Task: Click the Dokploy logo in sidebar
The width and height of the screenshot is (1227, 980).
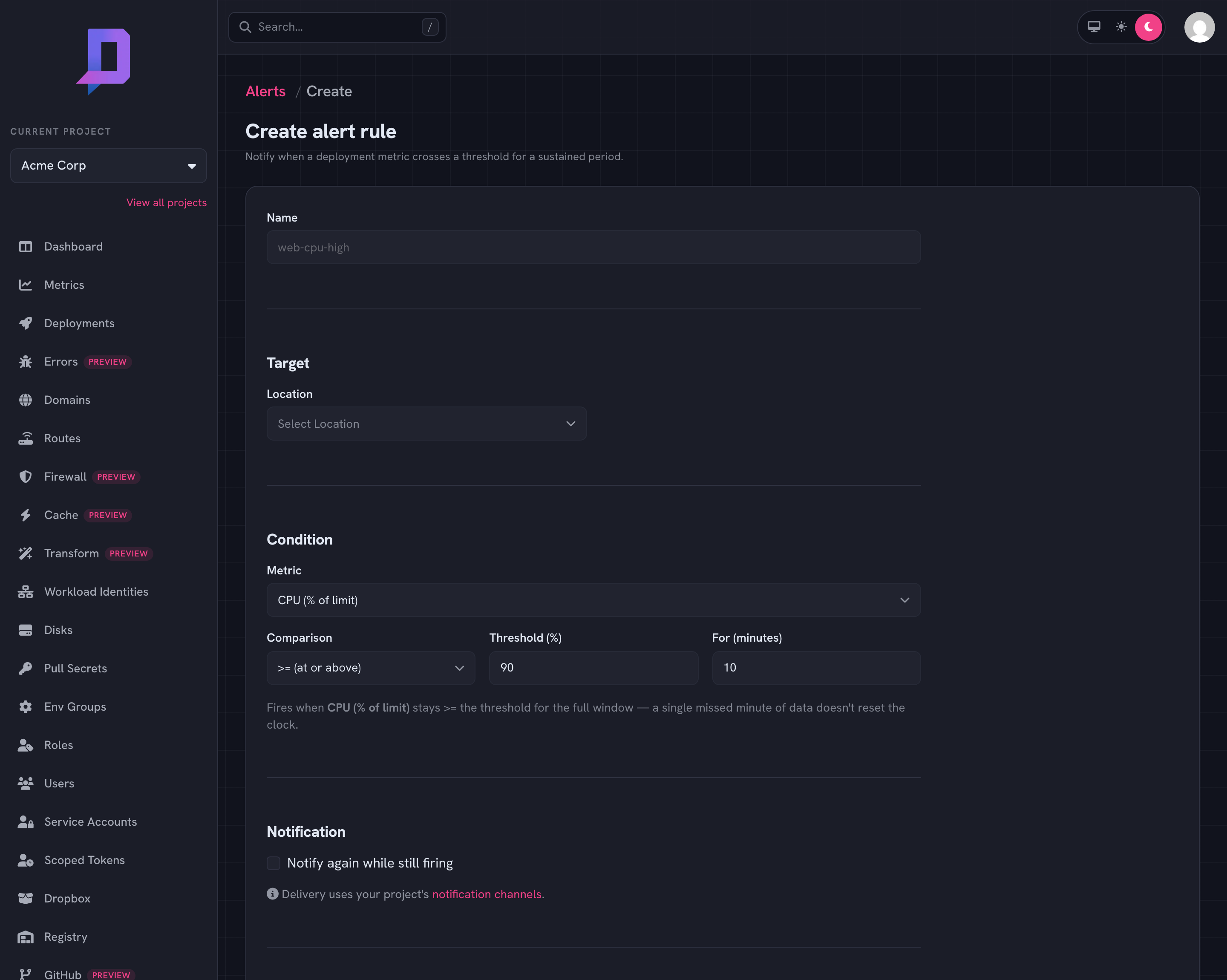Action: point(104,61)
